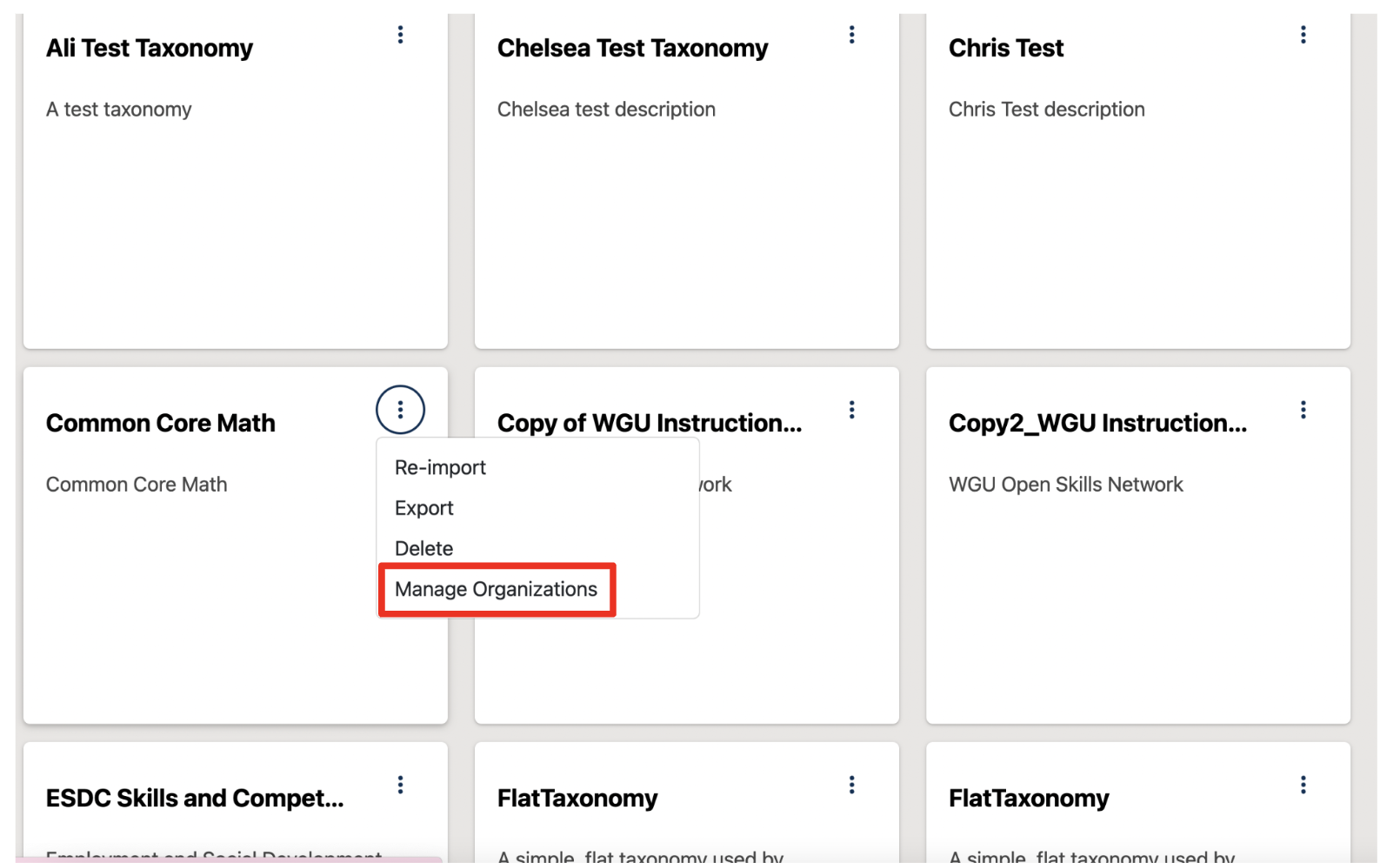Open the Copy2_WGU Instruction card title
Screen dimensions: 1400x863
tap(1097, 424)
